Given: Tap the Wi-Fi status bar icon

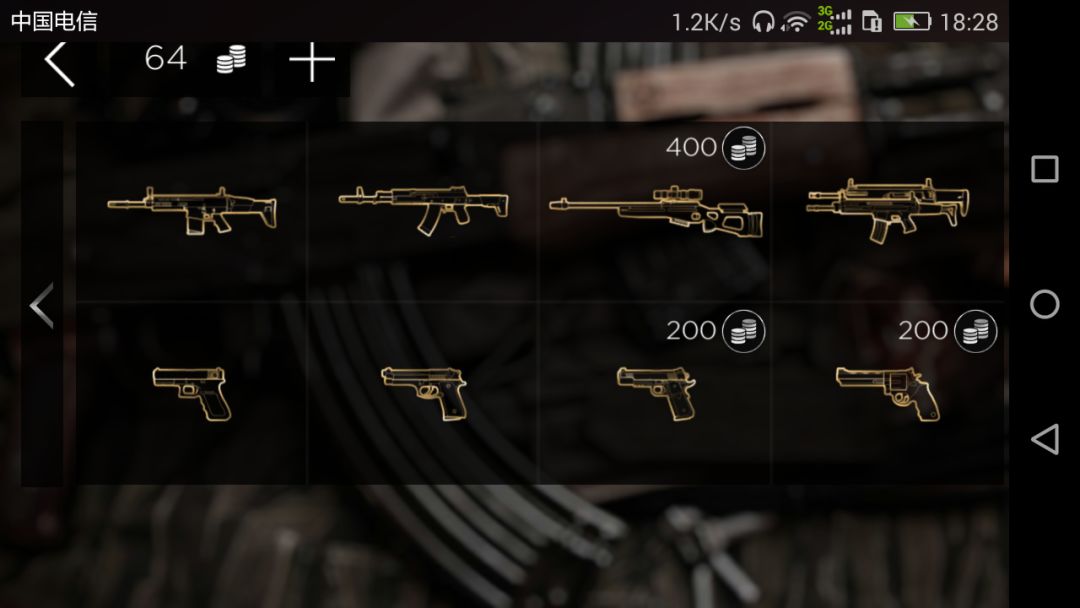Looking at the screenshot, I should coord(795,22).
